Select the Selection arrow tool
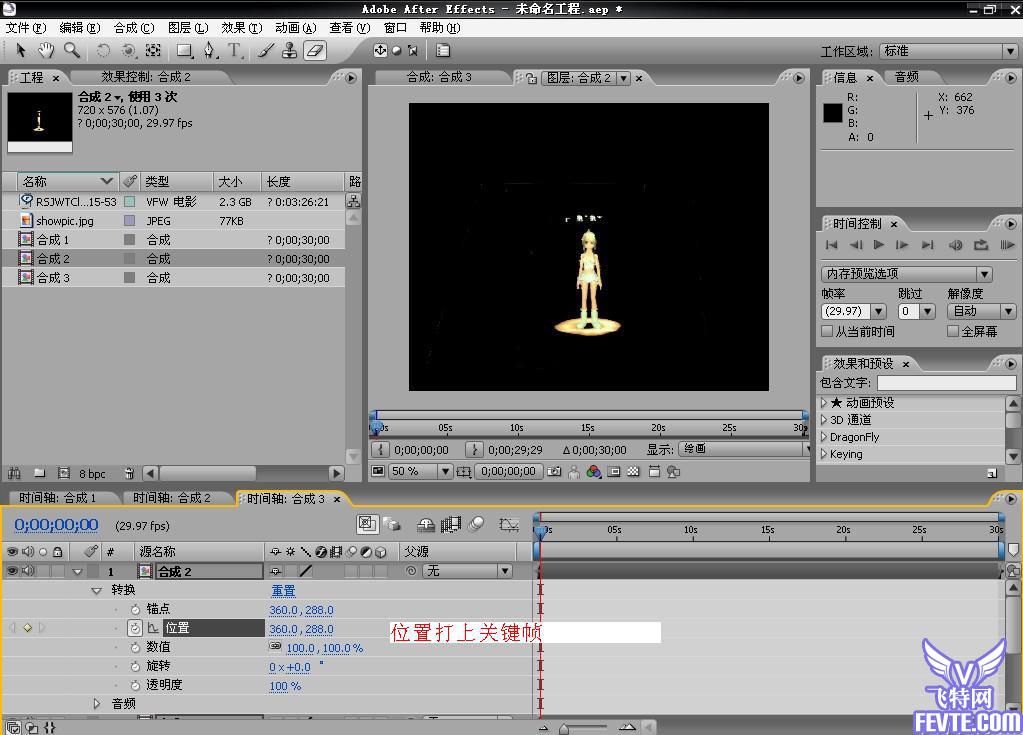The image size is (1023, 735). (21, 50)
